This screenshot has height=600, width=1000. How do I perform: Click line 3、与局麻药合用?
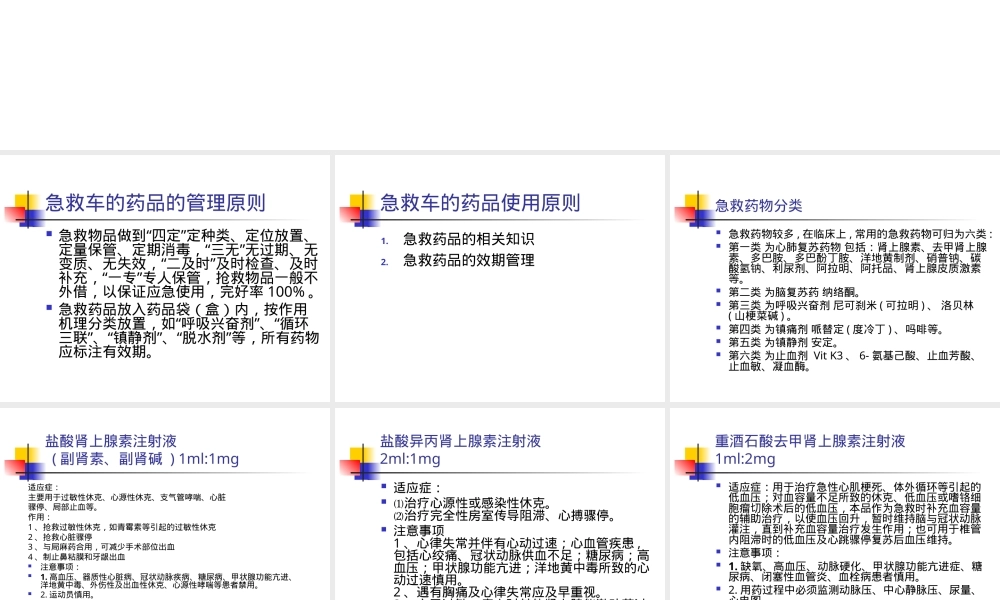[101, 546]
